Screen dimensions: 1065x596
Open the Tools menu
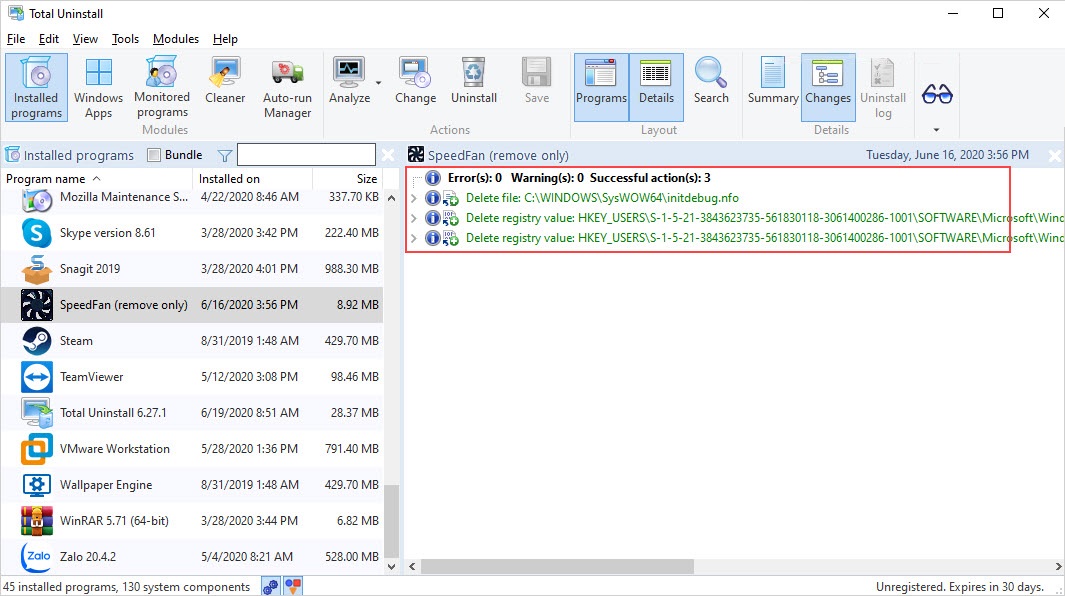[125, 39]
